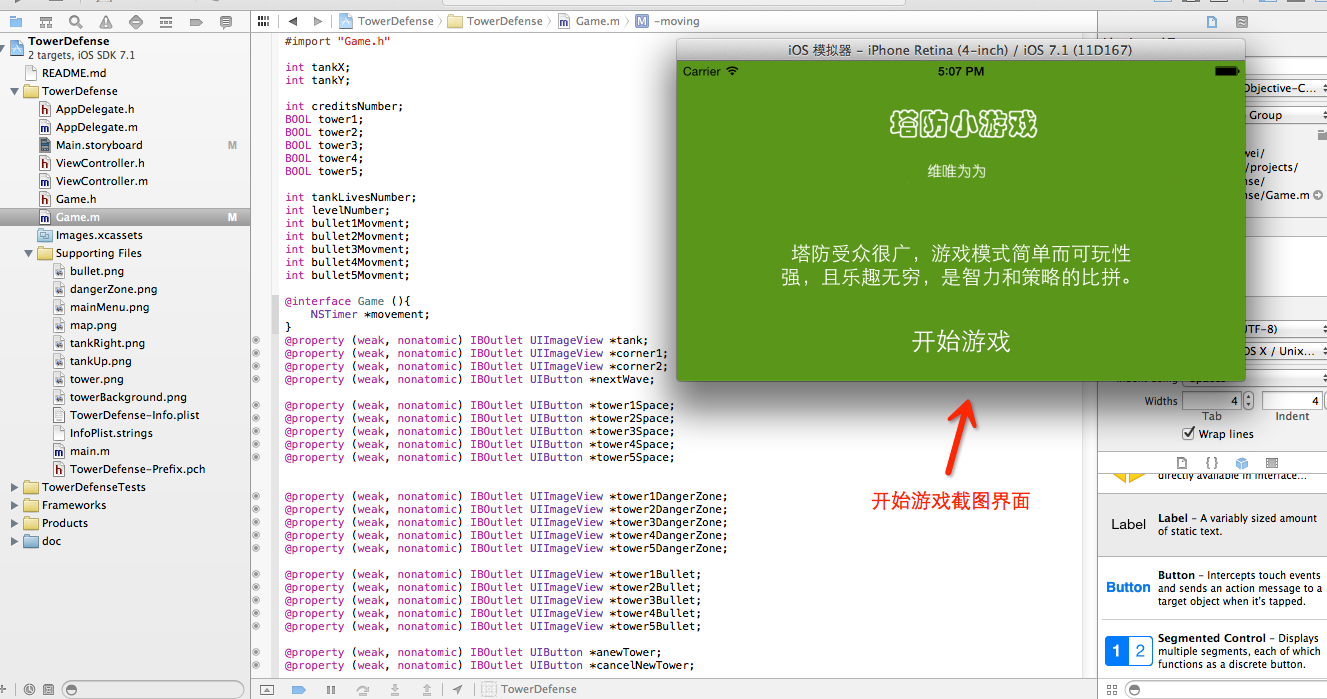
Task: Open the Debug navigator
Action: tap(166, 21)
